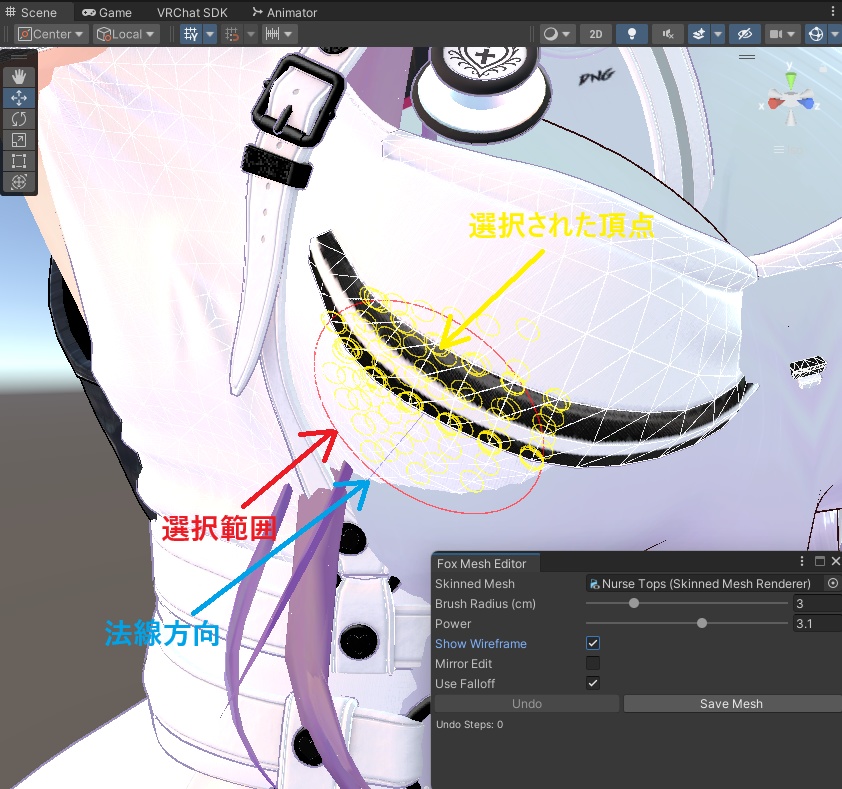This screenshot has width=842, height=789.
Task: Disable Use Falloff checkbox
Action: click(x=593, y=683)
